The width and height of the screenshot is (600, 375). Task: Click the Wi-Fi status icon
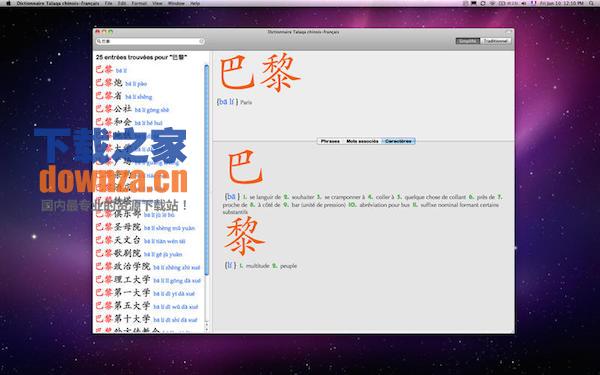(492, 3)
